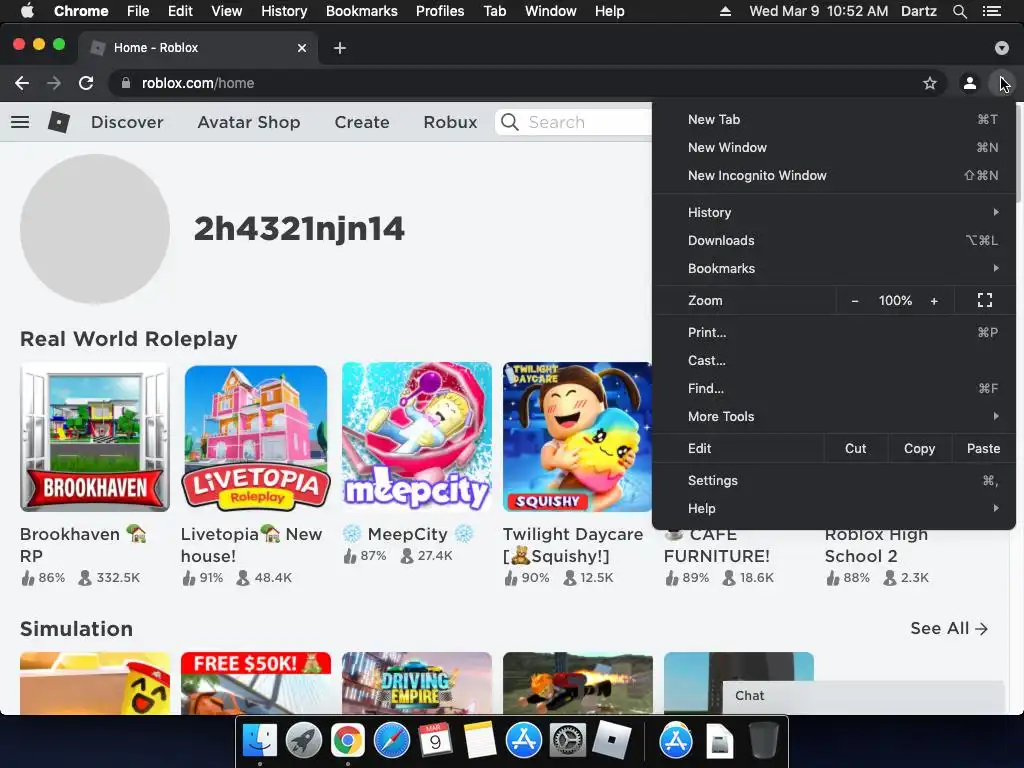Click the Chrome address bar URL

tap(198, 83)
